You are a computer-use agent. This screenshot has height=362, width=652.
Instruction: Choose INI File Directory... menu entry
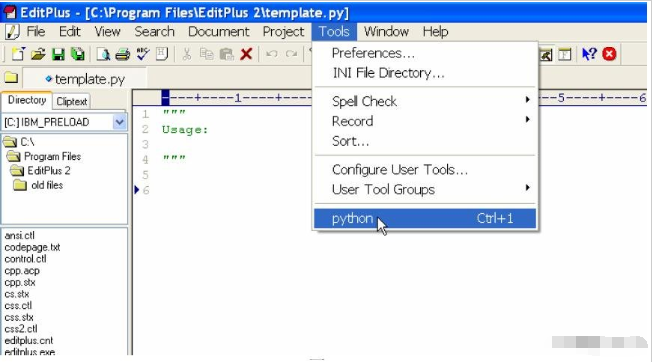pos(425,73)
